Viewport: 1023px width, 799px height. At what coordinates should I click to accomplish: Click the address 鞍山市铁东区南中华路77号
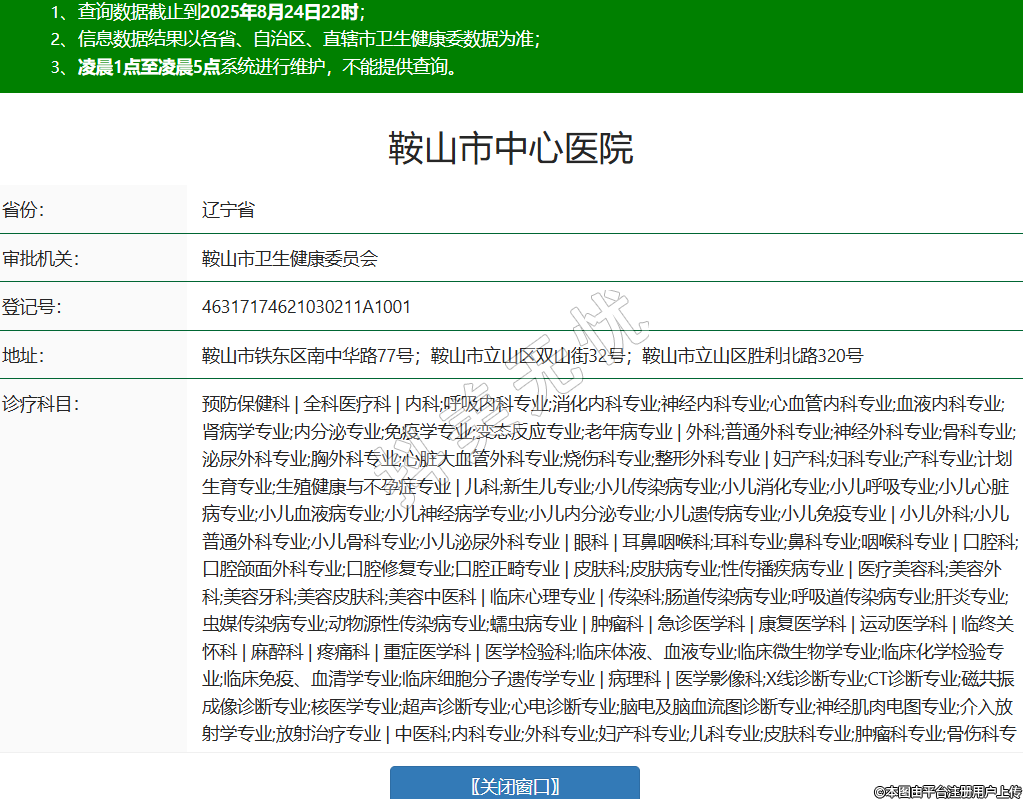(307, 355)
